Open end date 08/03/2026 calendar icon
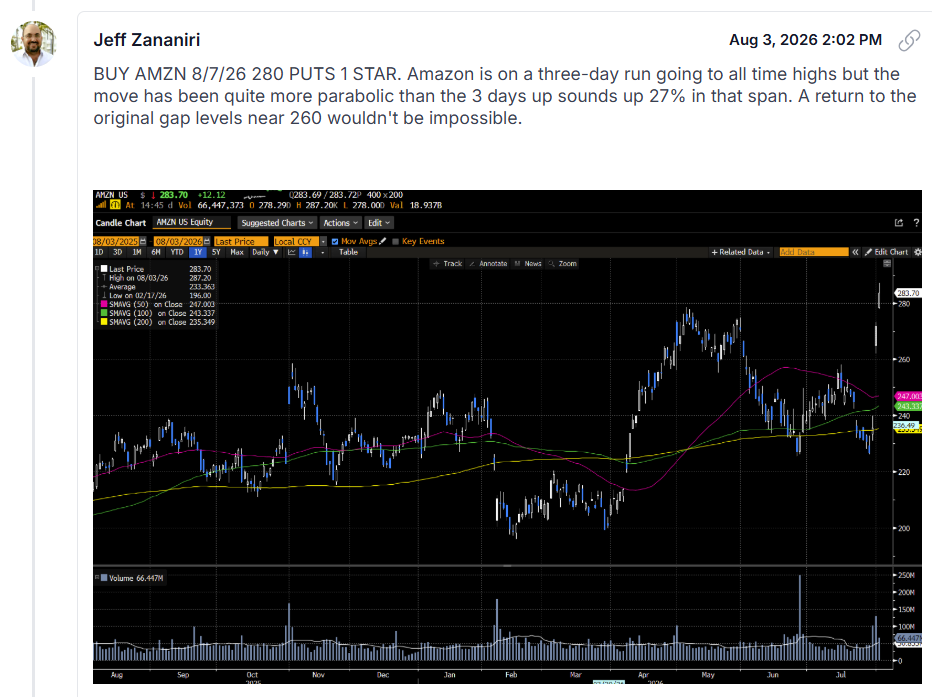This screenshot has height=697, width=932. pyautogui.click(x=207, y=241)
